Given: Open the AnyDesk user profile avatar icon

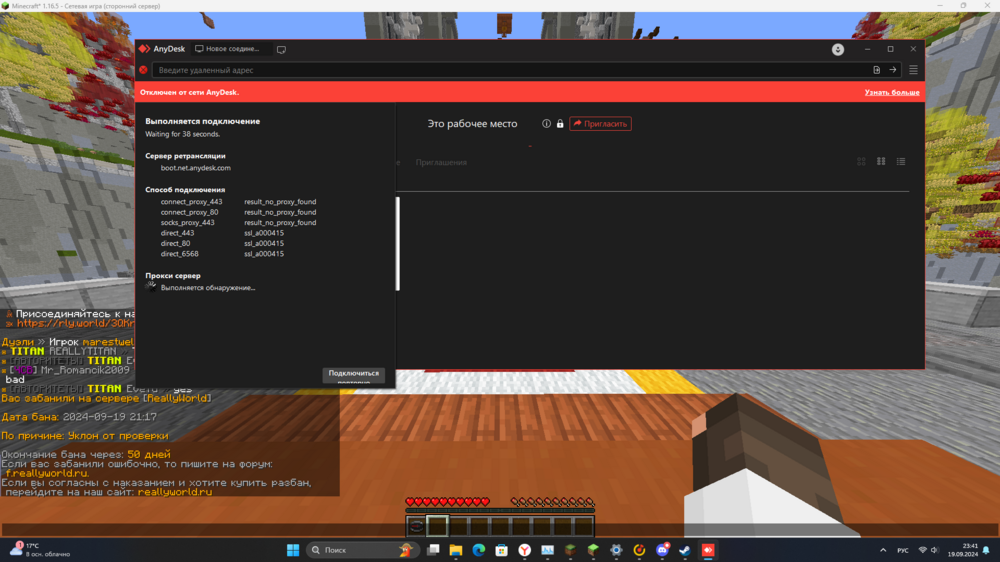Looking at the screenshot, I should click(x=837, y=49).
